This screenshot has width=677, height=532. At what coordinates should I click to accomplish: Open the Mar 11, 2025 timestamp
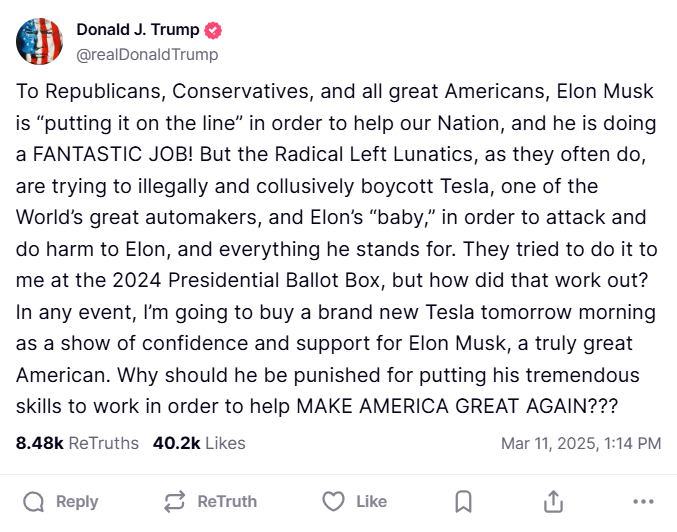pyautogui.click(x=580, y=442)
